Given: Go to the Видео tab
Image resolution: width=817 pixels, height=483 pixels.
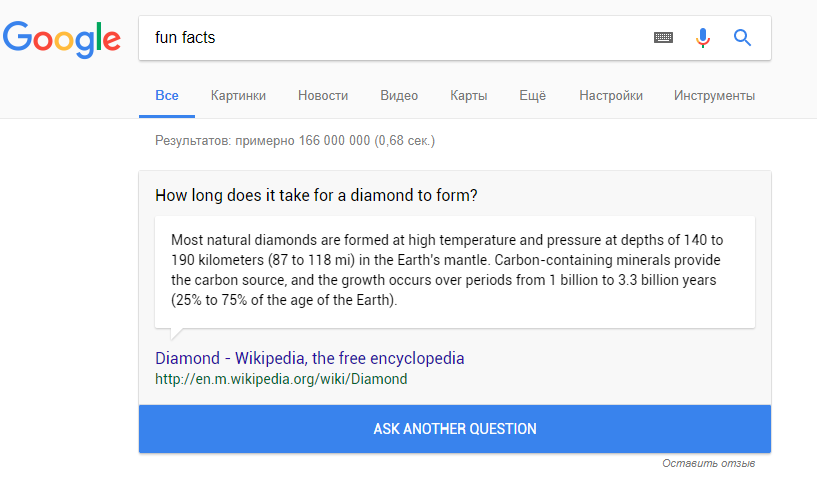Looking at the screenshot, I should (x=399, y=96).
